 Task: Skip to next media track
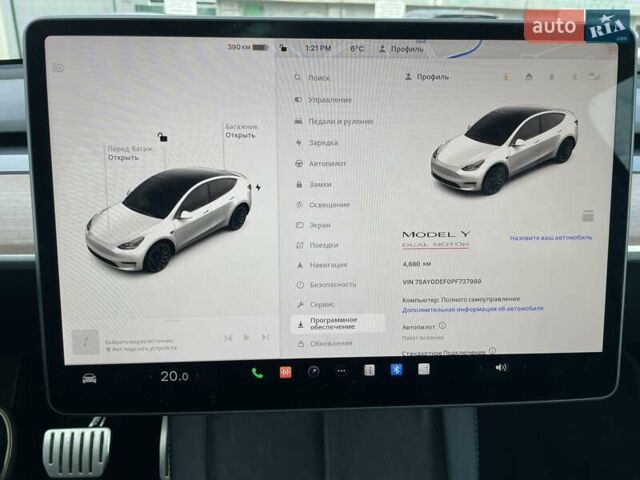pyautogui.click(x=265, y=337)
